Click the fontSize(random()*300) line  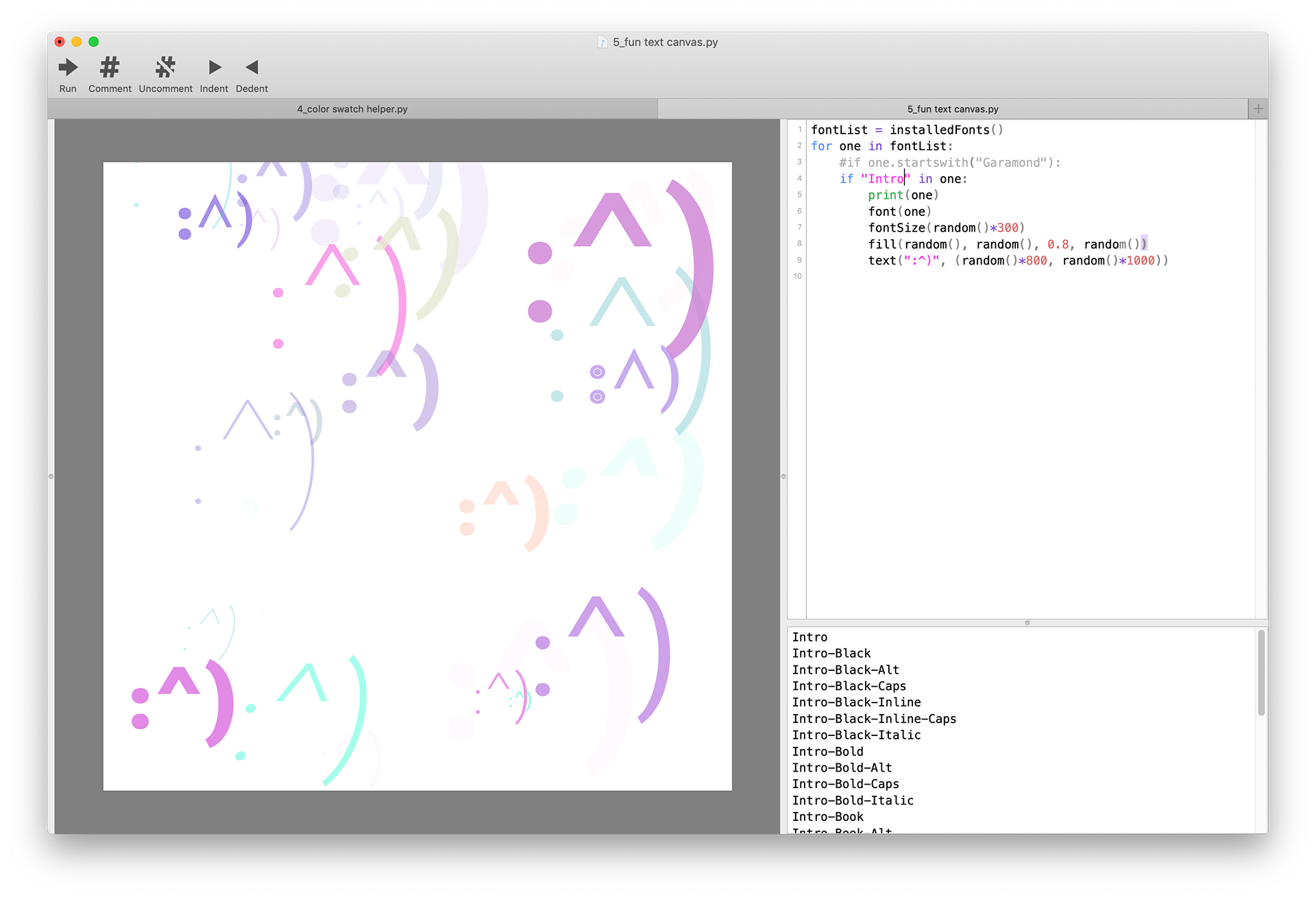coord(947,228)
